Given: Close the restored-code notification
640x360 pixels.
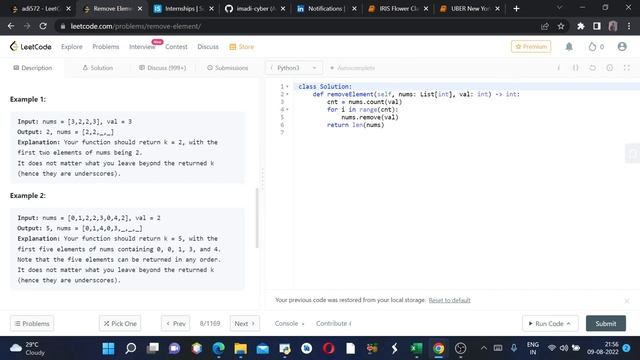Looking at the screenshot, I should [x=627, y=301].
